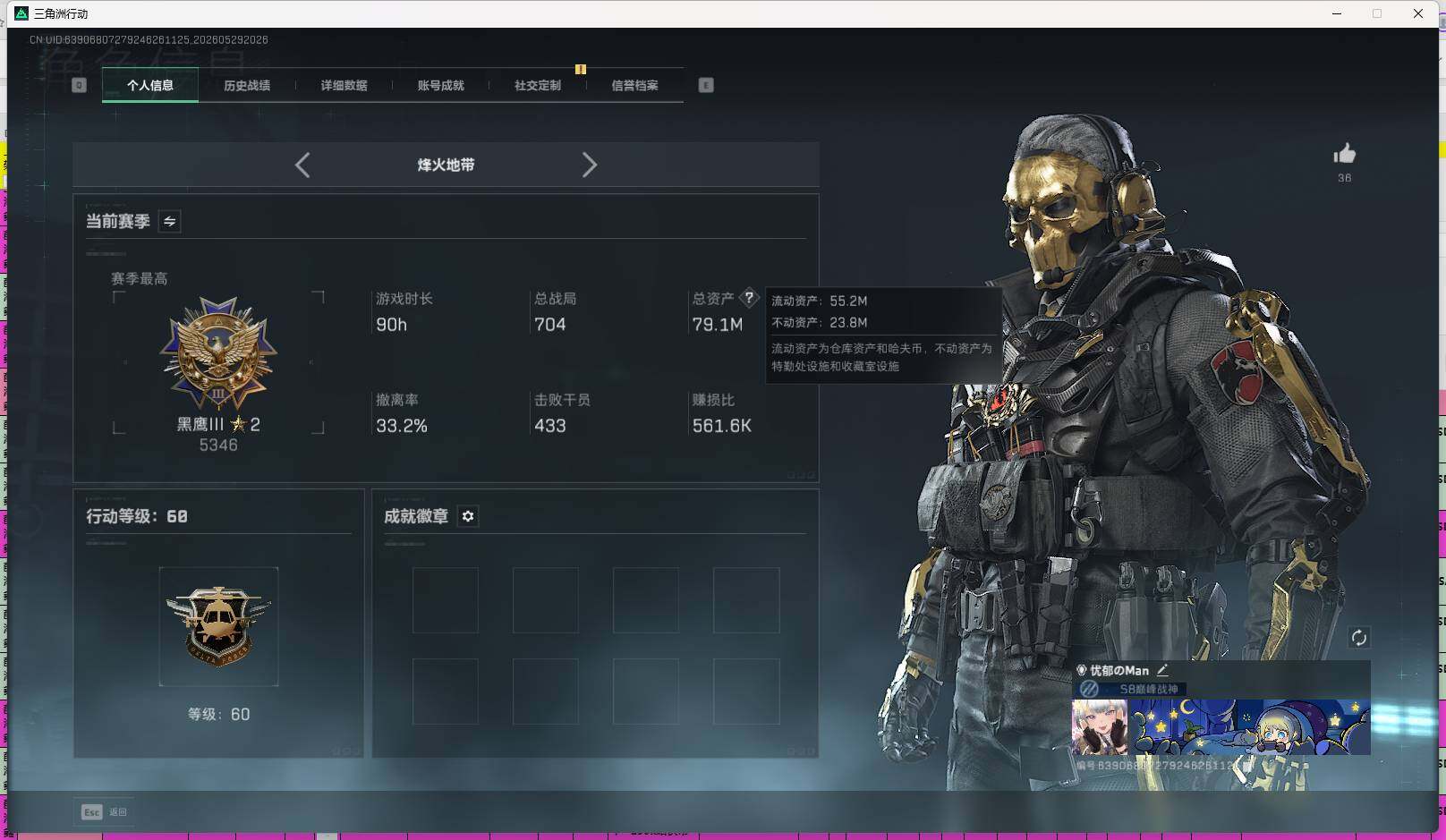Go to the 账号成就 tab
Image resolution: width=1446 pixels, height=840 pixels.
[440, 86]
